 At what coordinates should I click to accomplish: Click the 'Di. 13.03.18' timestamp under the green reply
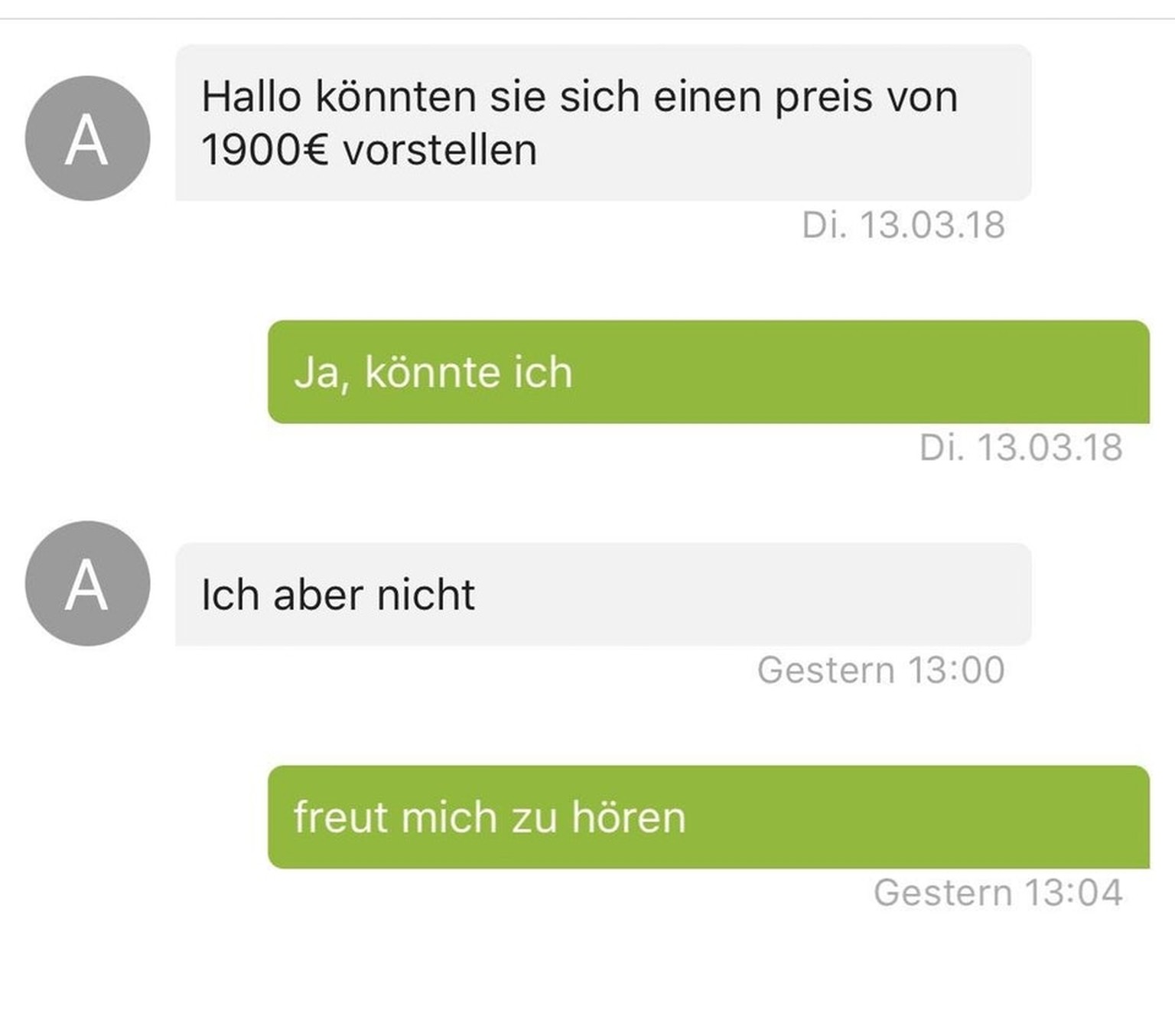click(x=1021, y=448)
